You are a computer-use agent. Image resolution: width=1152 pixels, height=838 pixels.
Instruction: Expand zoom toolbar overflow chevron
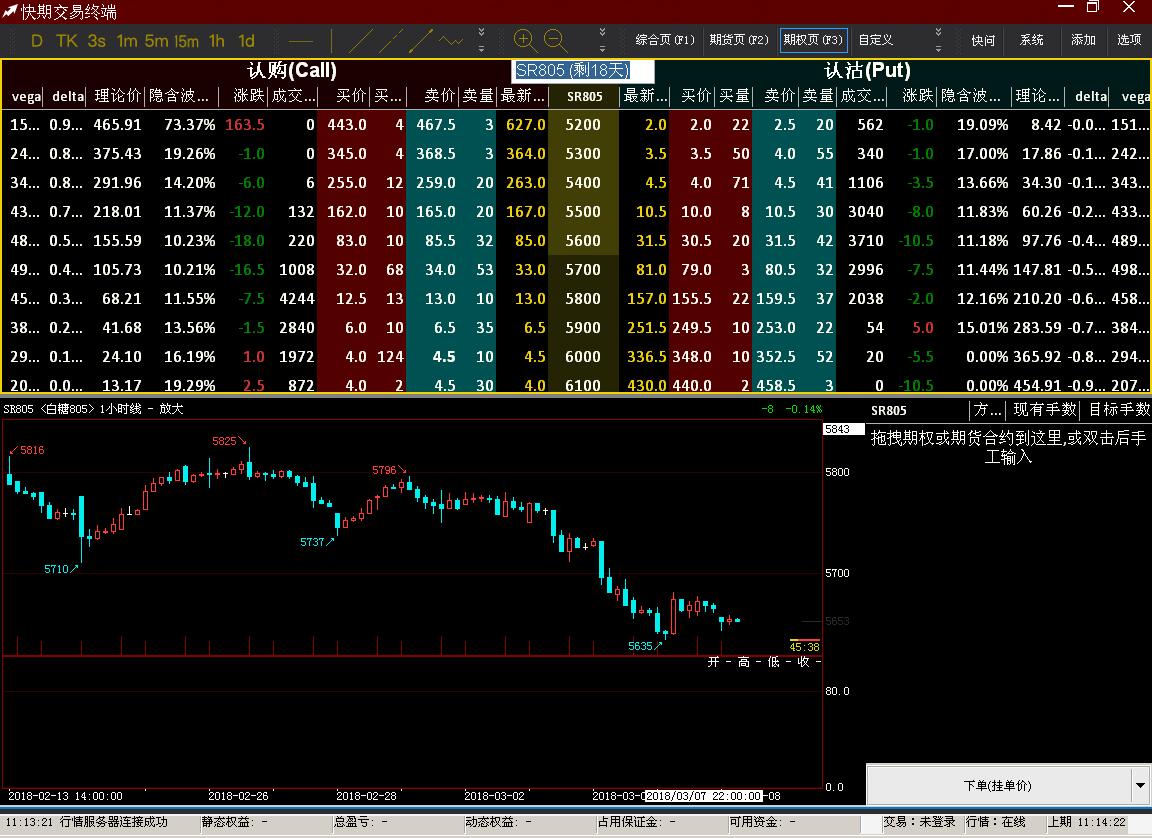602,40
